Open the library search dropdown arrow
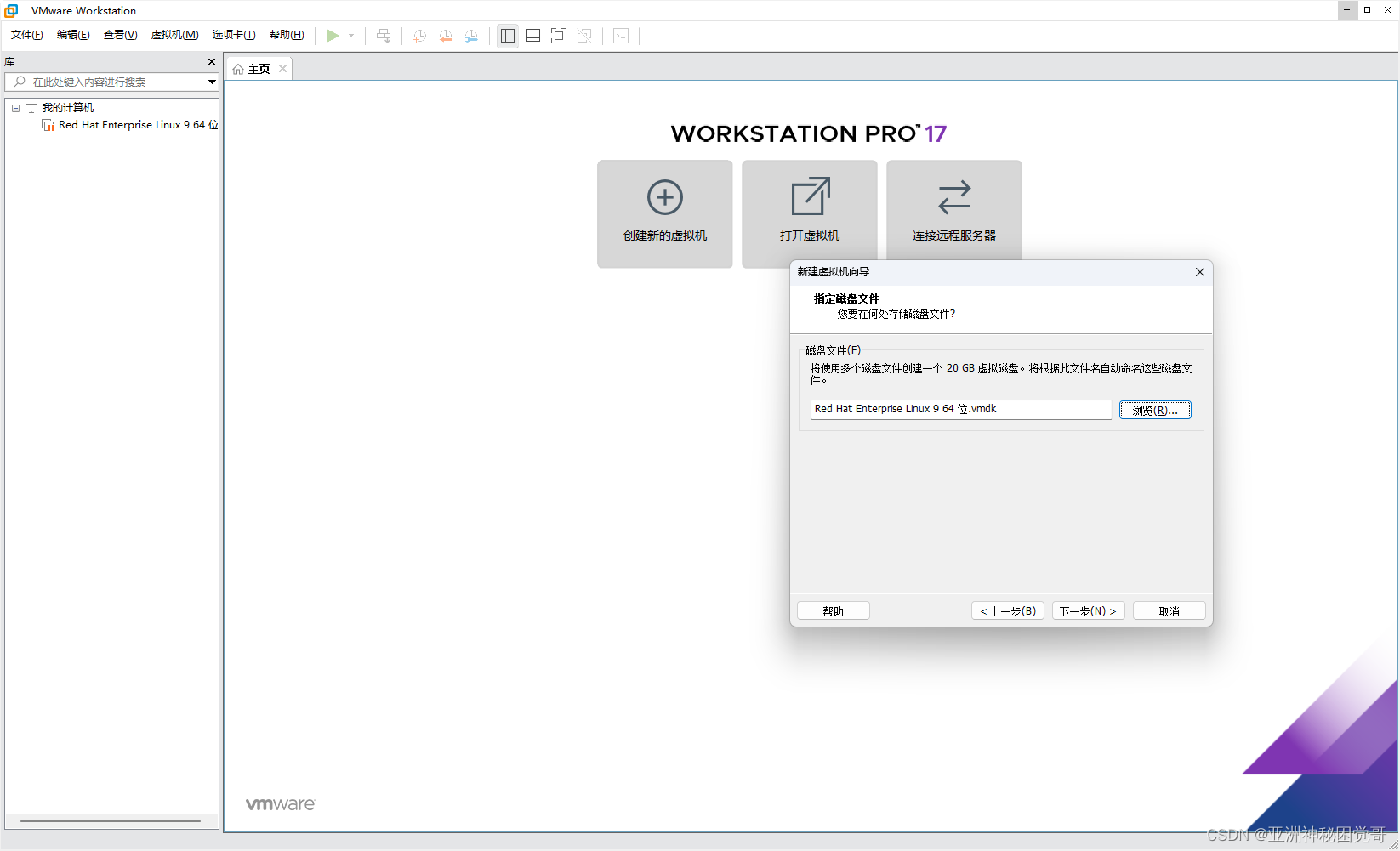1400x851 pixels. point(212,82)
